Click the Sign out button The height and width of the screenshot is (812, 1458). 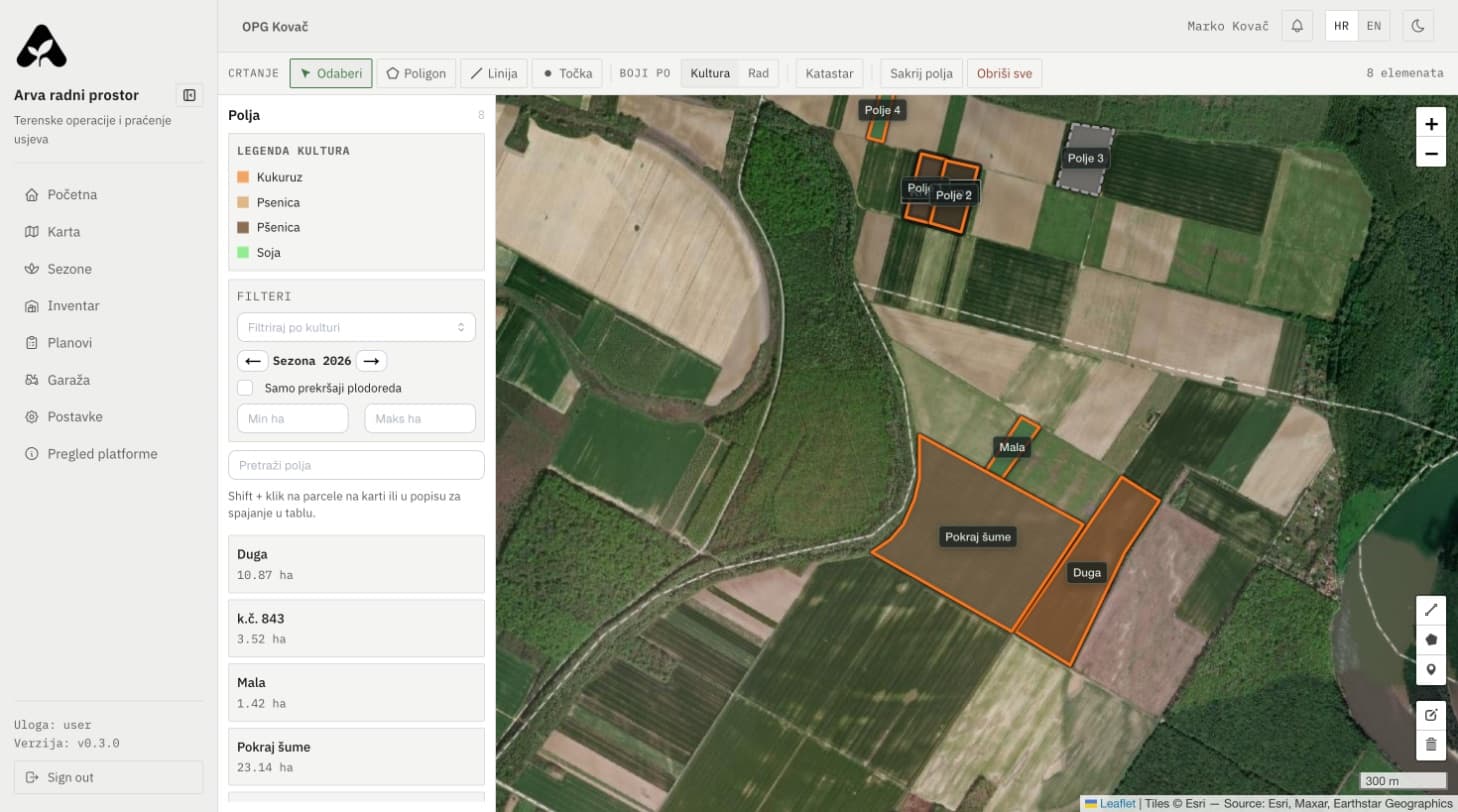click(x=108, y=777)
